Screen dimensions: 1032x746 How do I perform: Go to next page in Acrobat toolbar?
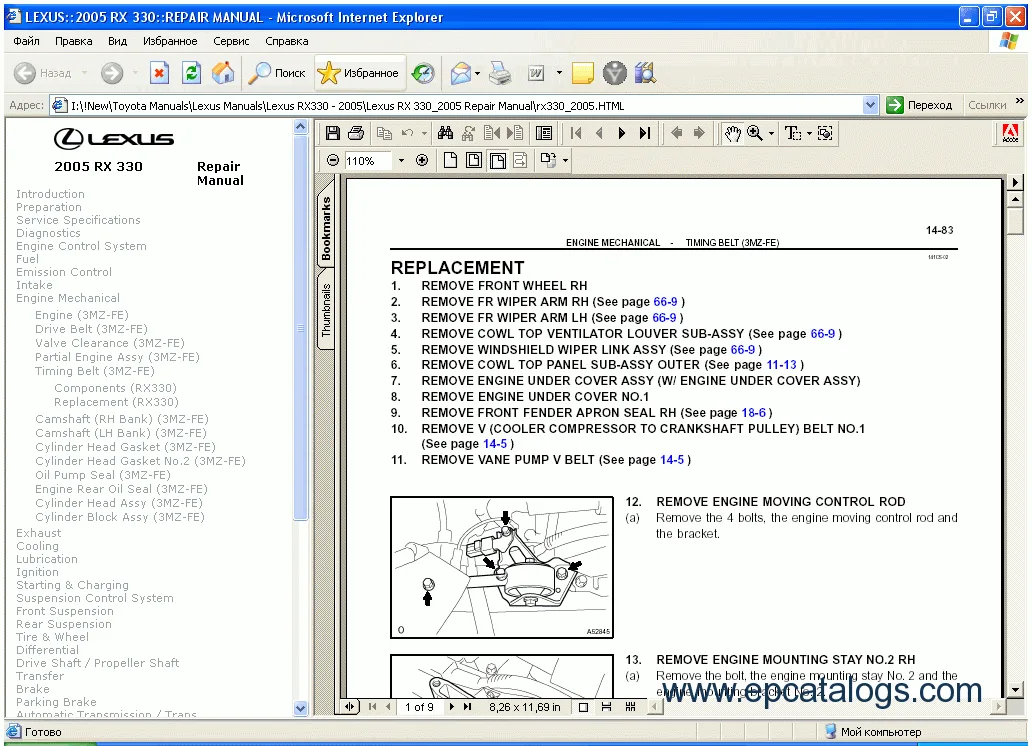click(621, 134)
